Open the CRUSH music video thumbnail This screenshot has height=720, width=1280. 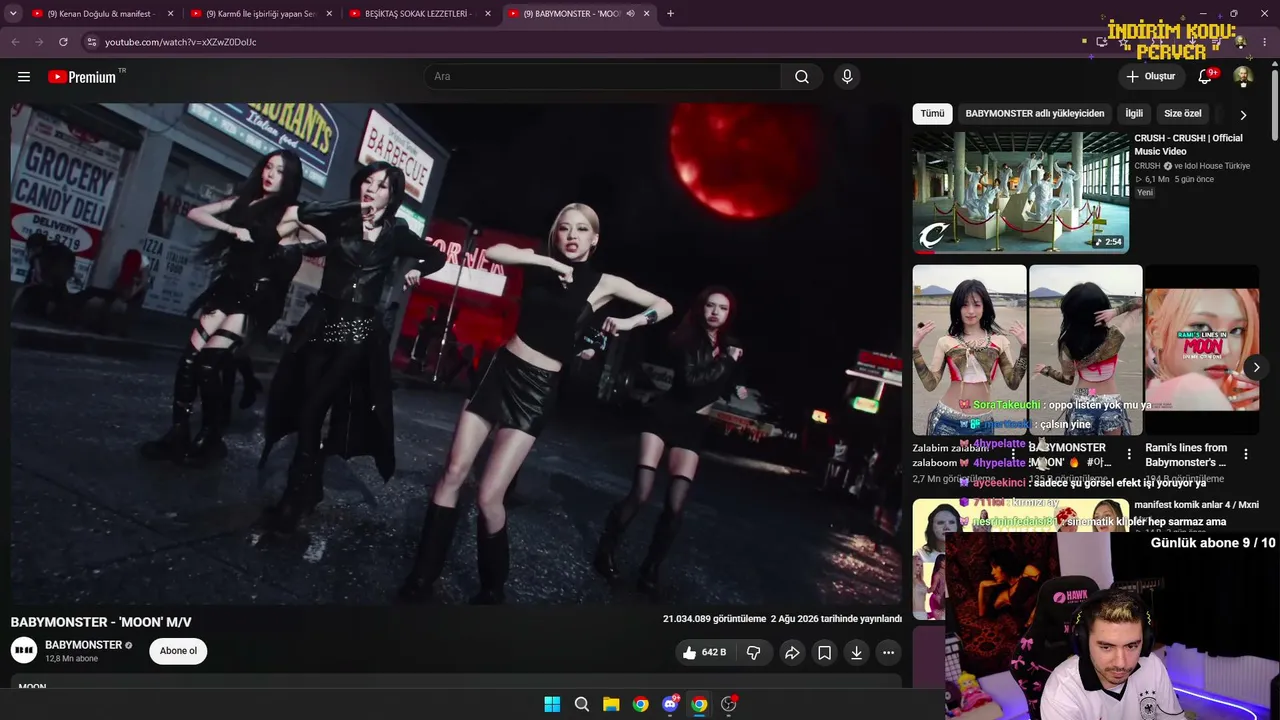click(1020, 193)
